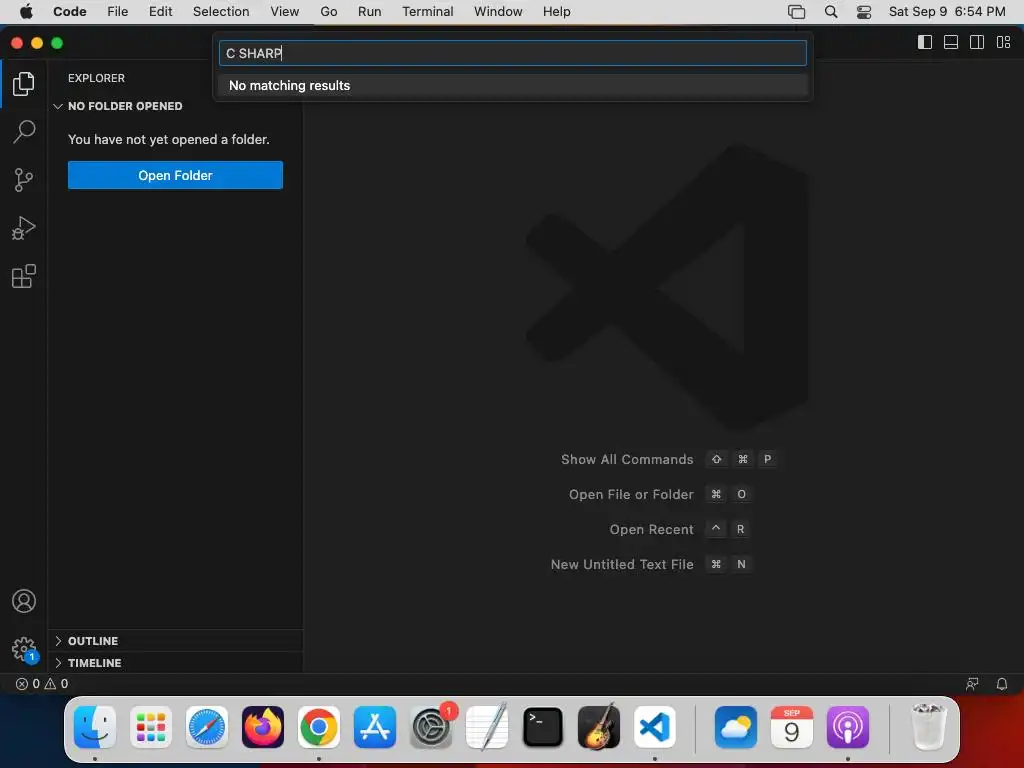The height and width of the screenshot is (768, 1024).
Task: Open the Go menu
Action: coord(328,12)
